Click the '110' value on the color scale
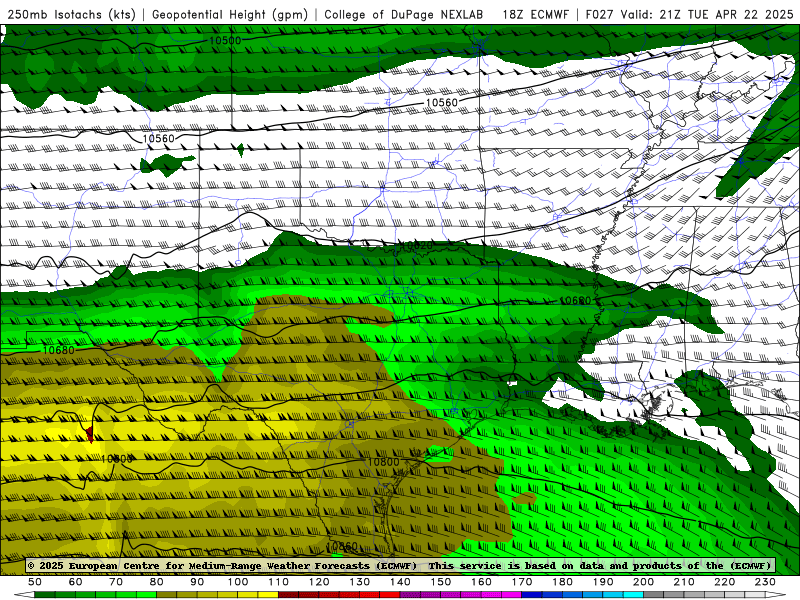Viewport: 800px width, 600px height. click(279, 582)
